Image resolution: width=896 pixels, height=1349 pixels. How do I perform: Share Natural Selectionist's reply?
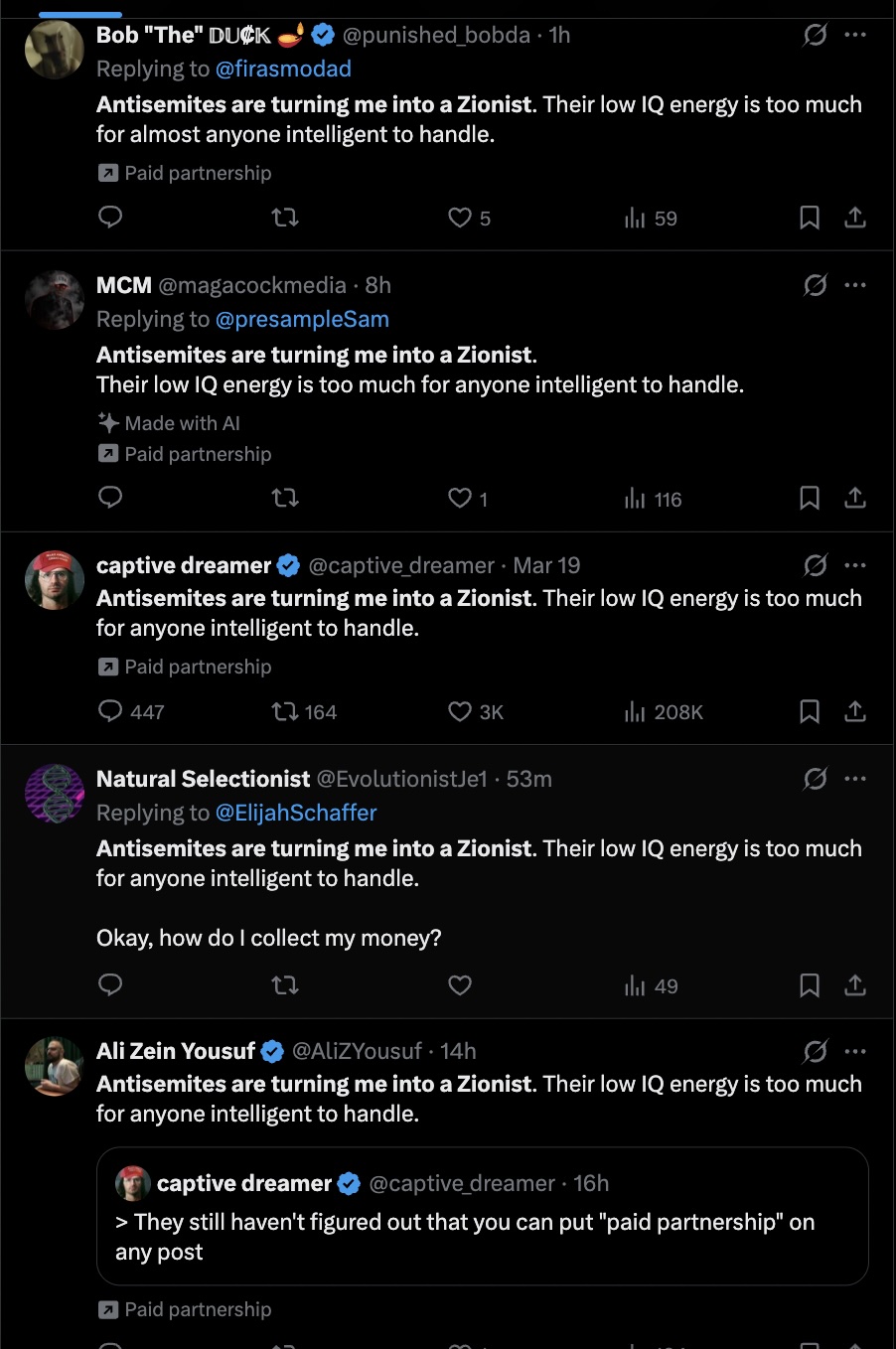[855, 985]
